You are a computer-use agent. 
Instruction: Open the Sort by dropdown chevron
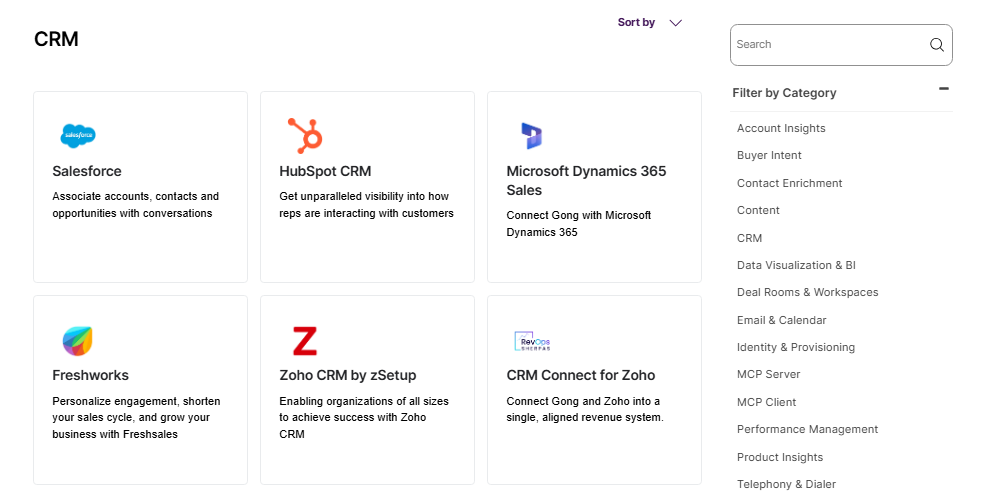[x=675, y=23]
